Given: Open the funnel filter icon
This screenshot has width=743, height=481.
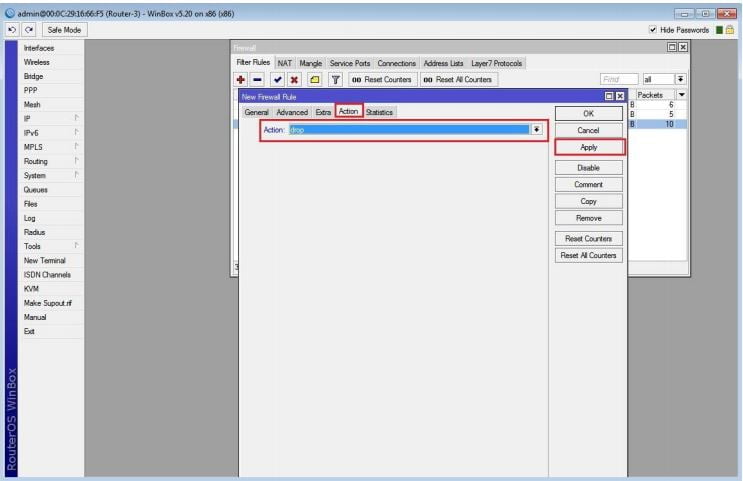Looking at the screenshot, I should [x=335, y=79].
